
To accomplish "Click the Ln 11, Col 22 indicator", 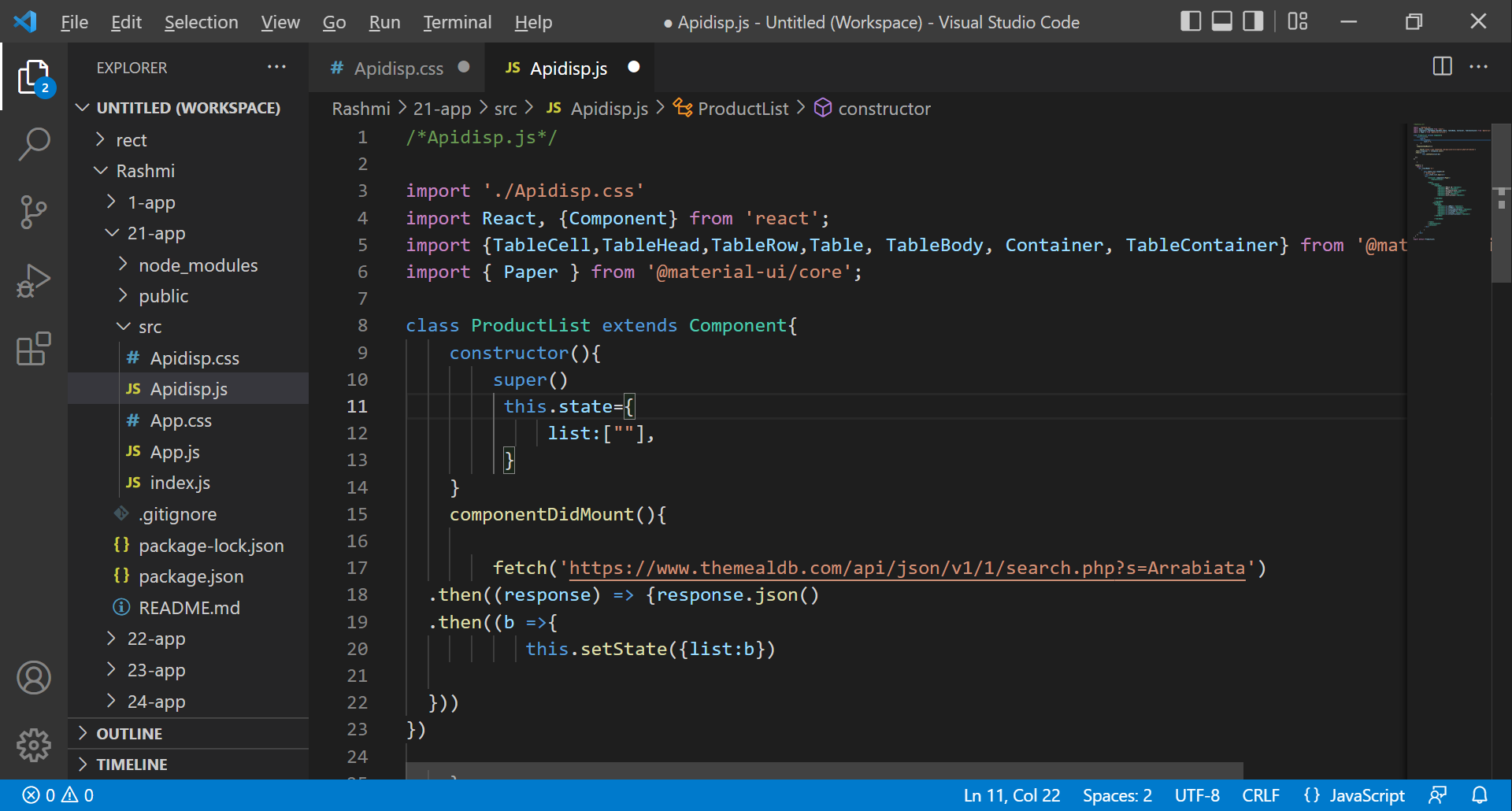I will (1012, 795).
